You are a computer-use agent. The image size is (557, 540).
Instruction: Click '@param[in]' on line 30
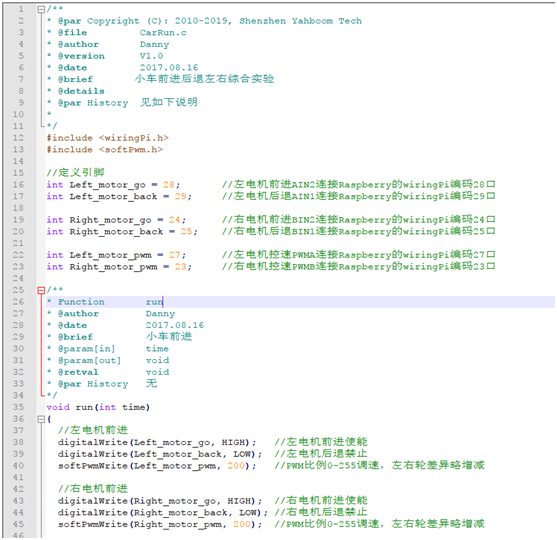coord(87,349)
